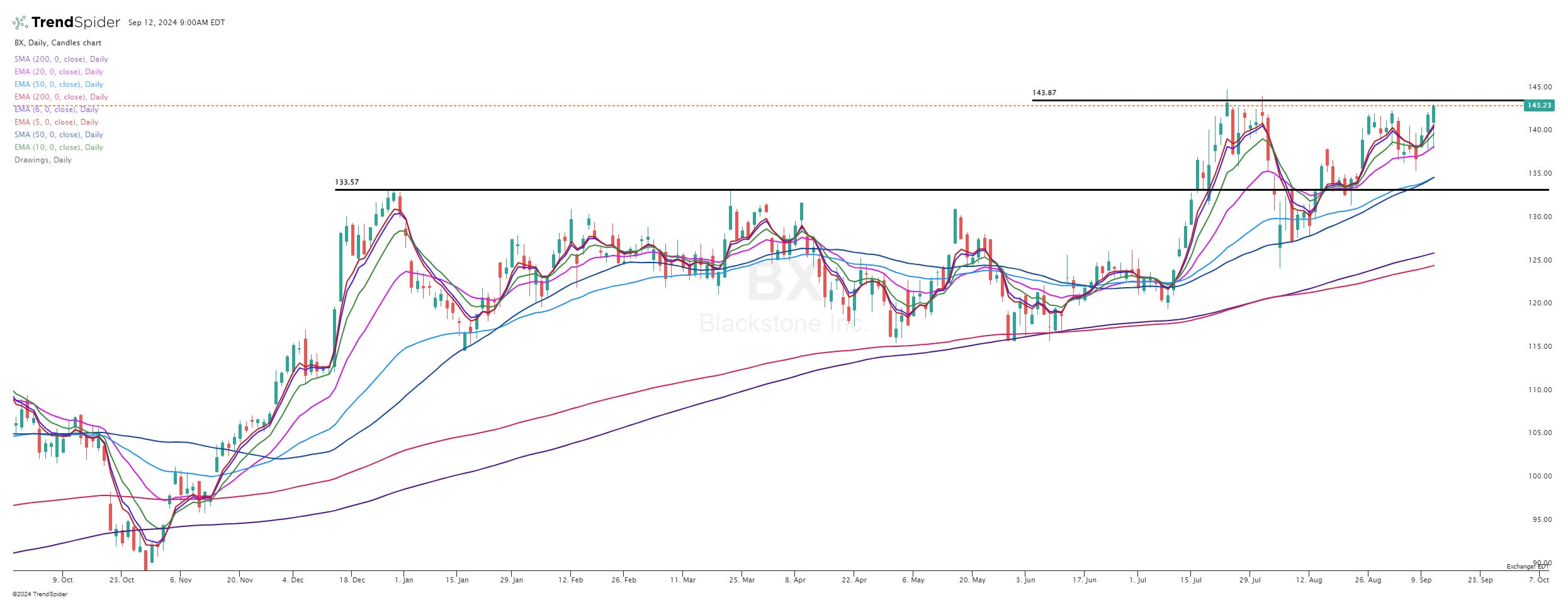Click the 100.00 price axis label
This screenshot has height=600, width=1568.
1540,476
